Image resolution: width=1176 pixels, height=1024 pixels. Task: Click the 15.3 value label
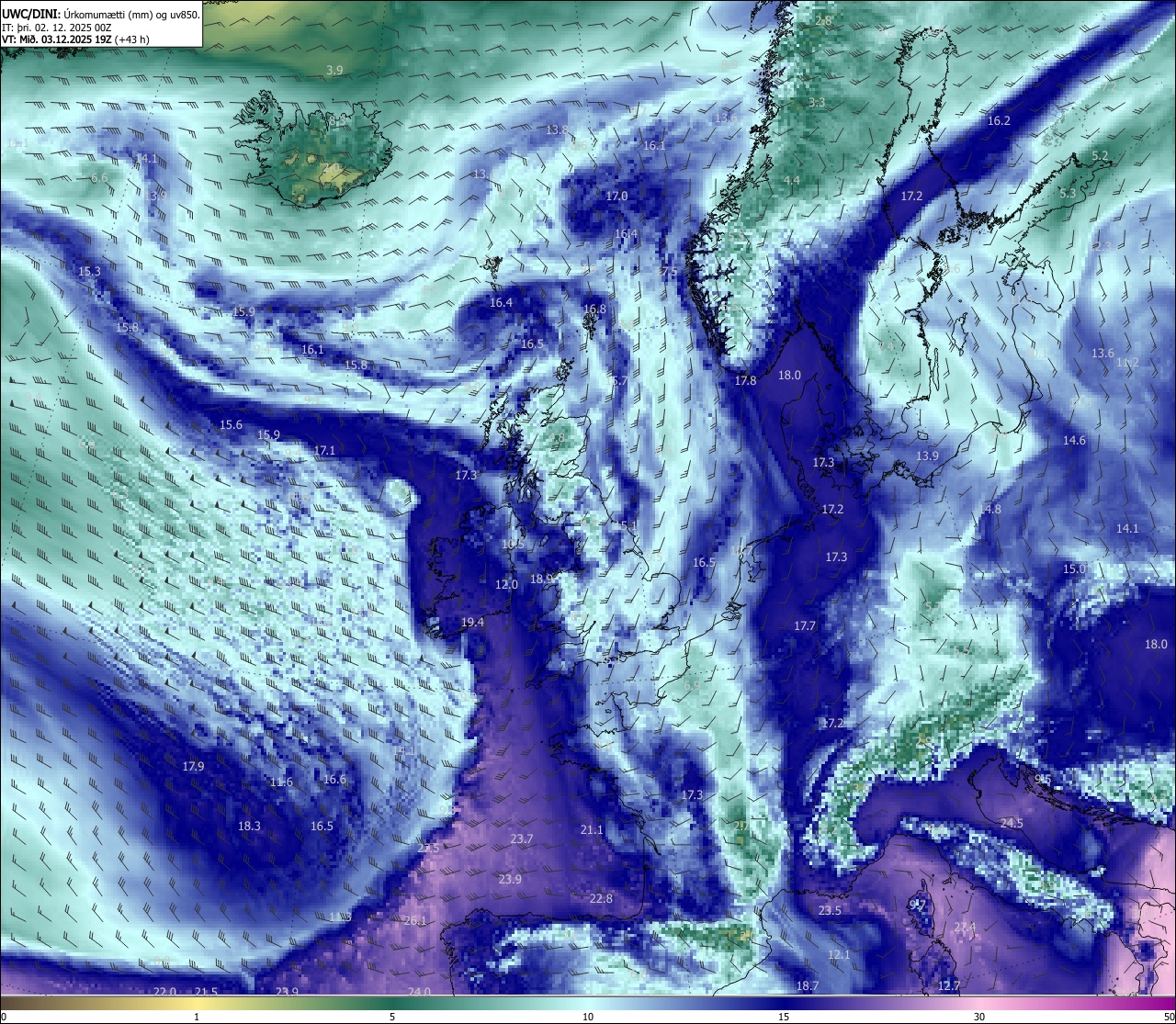[x=89, y=271]
